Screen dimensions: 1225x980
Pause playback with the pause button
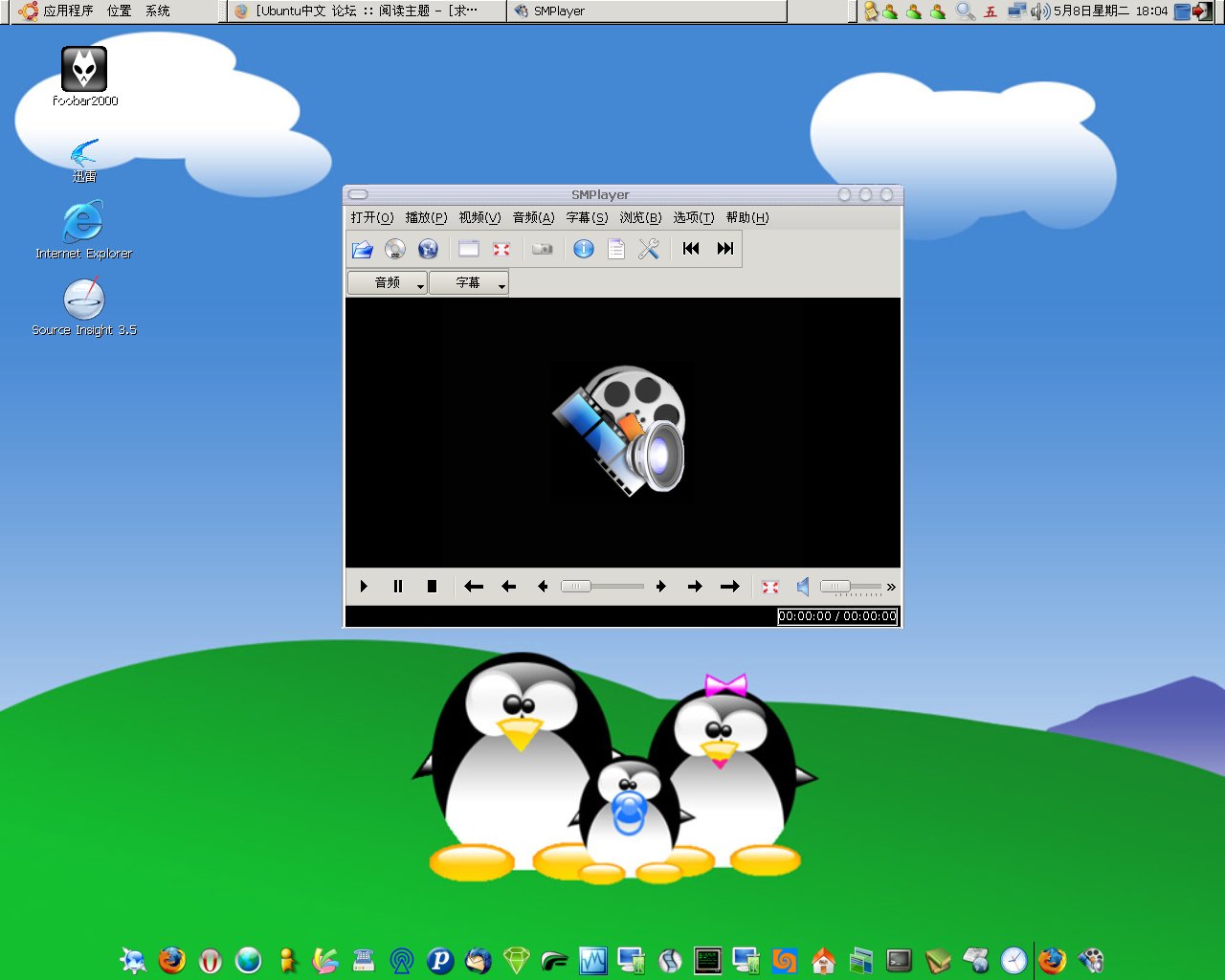tap(398, 587)
